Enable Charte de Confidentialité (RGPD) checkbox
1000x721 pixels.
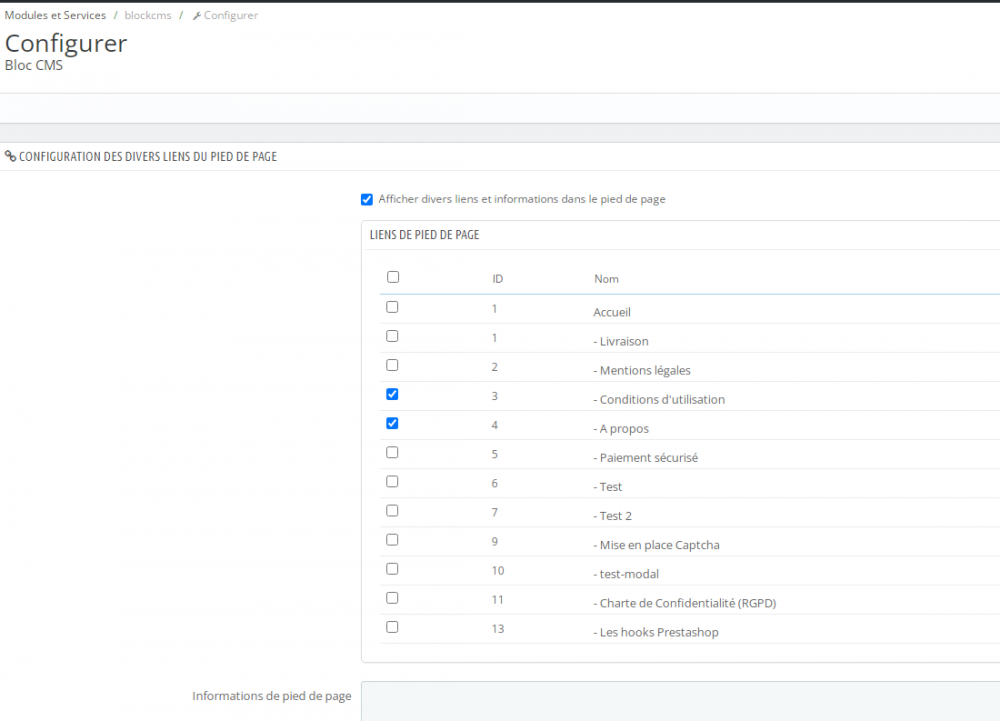[x=392, y=597]
